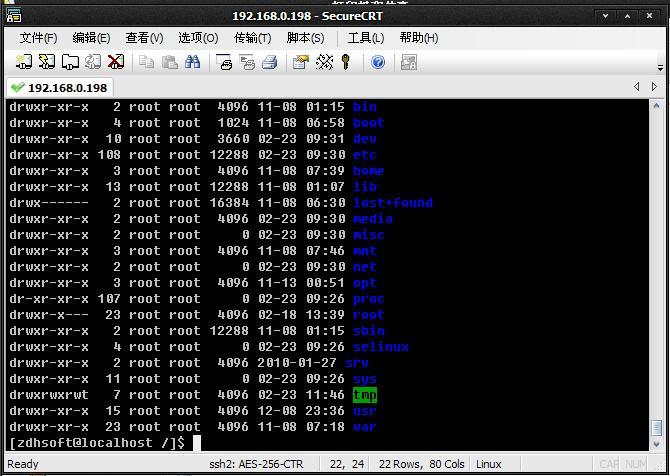
Task: Click the 2010-01-27 date of srv
Action: [x=297, y=363]
